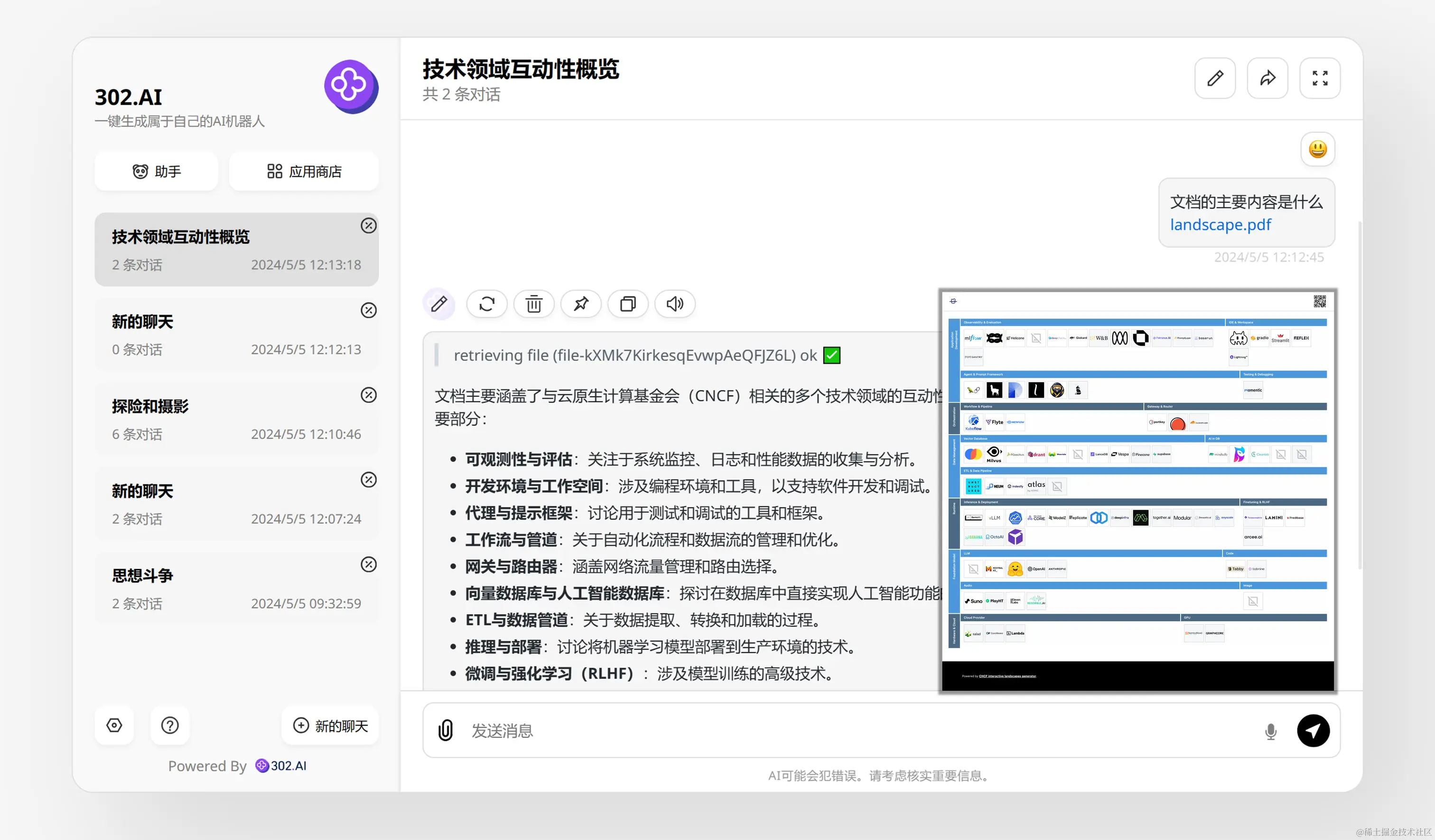Remove the 思想斗争 conversation with its X icon
The height and width of the screenshot is (840, 1435).
point(368,564)
